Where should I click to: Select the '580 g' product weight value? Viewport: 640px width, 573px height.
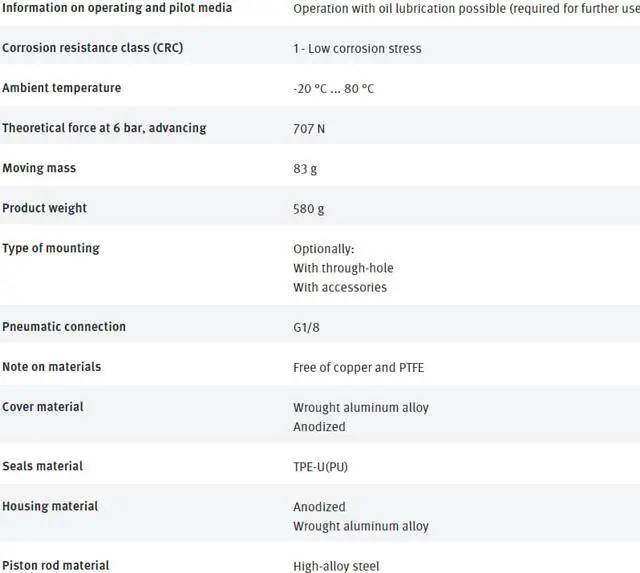tap(308, 209)
